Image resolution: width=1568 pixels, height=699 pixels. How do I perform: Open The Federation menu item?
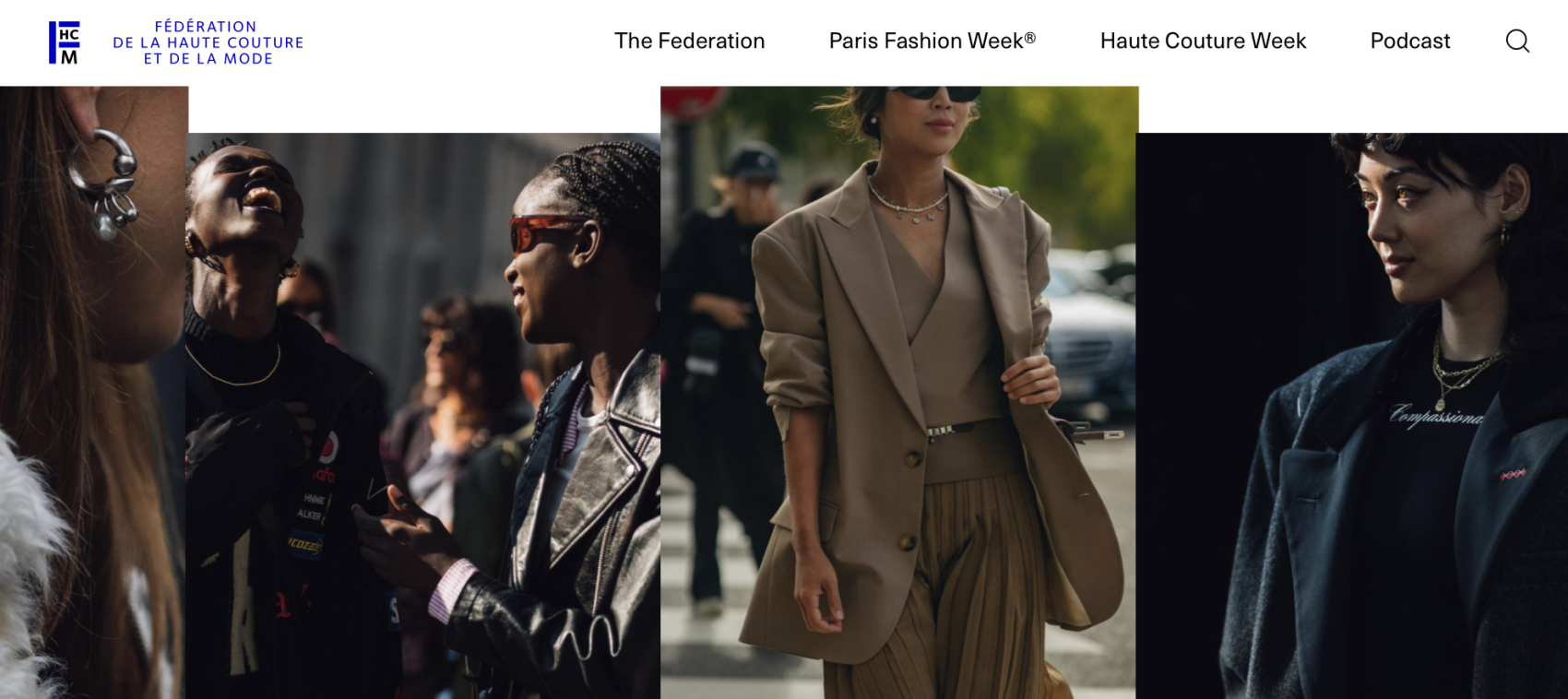pyautogui.click(x=690, y=41)
